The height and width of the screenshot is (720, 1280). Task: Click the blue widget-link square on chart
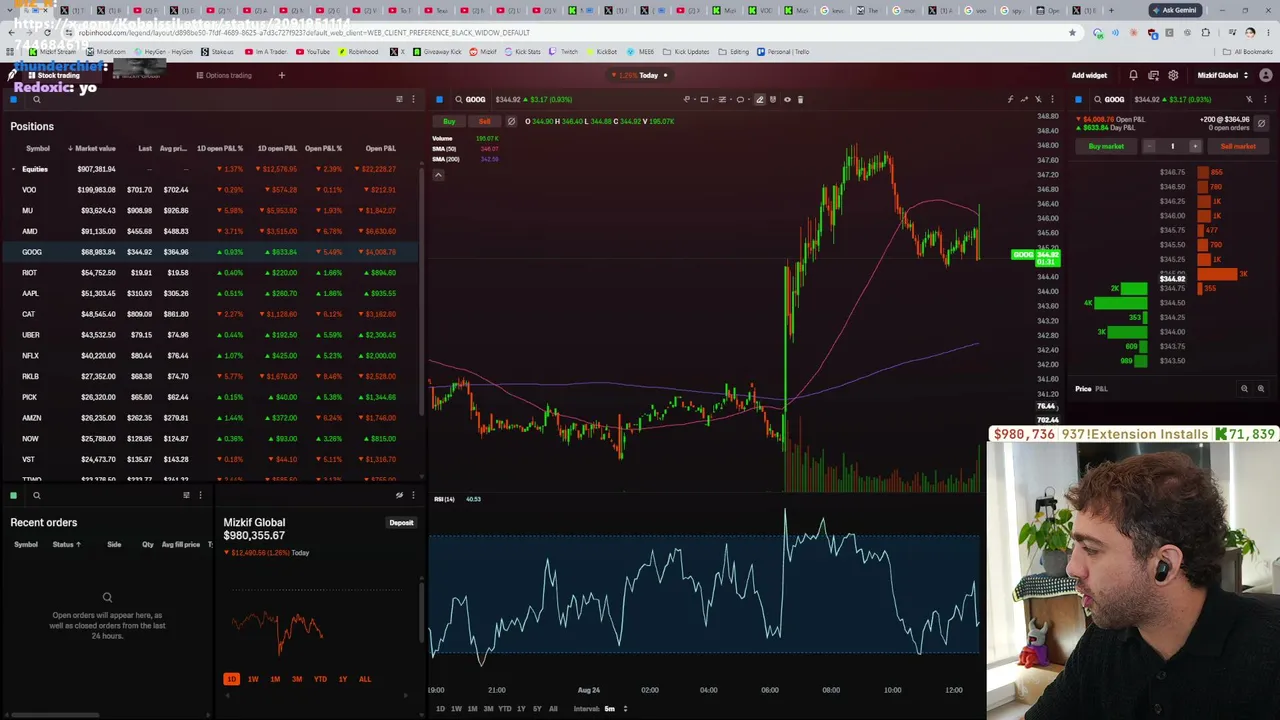(439, 99)
